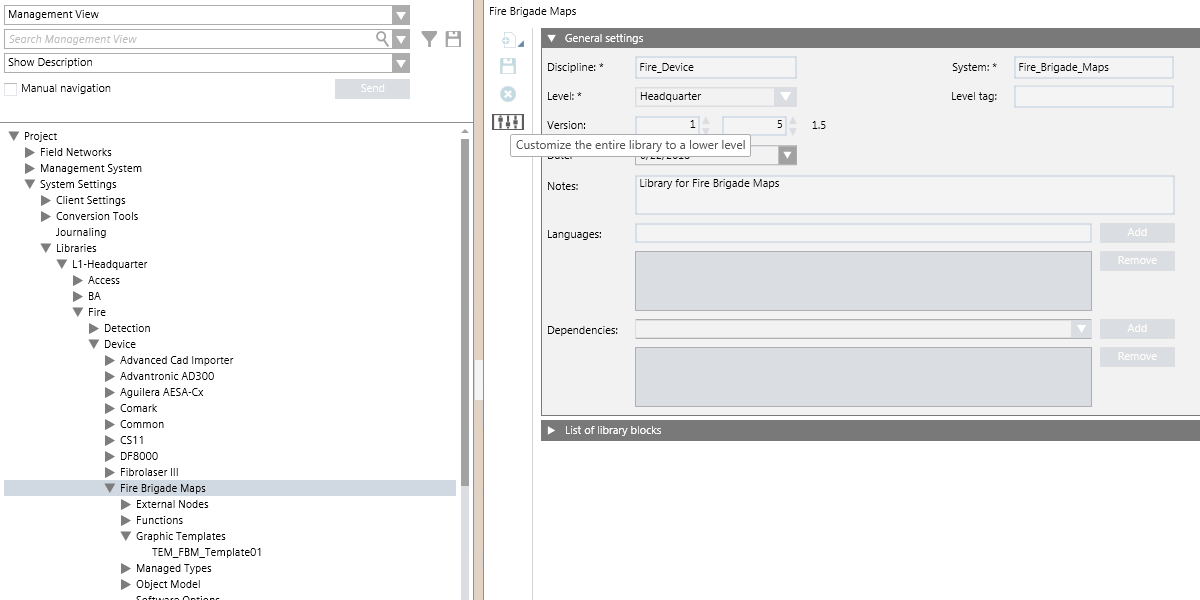Cancel changes using the circled X icon

tap(508, 95)
